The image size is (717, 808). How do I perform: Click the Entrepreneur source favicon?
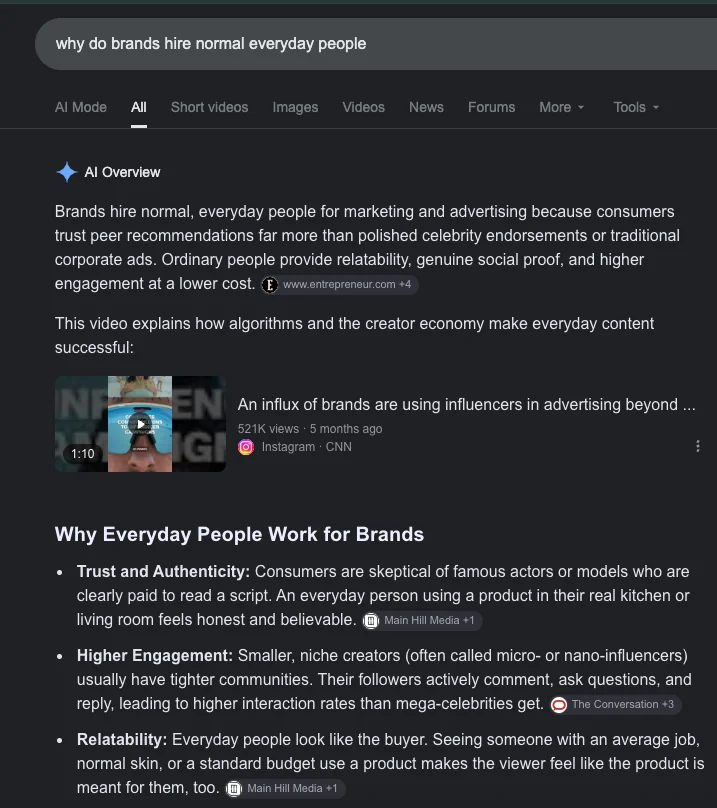click(270, 284)
